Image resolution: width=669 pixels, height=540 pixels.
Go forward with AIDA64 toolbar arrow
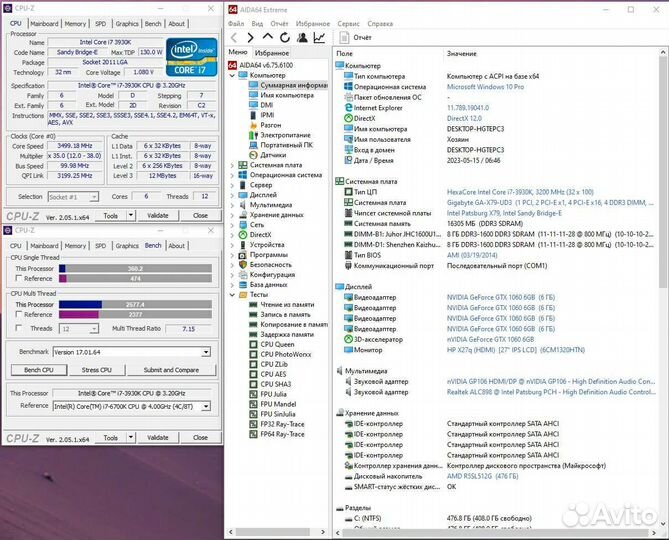pos(250,38)
